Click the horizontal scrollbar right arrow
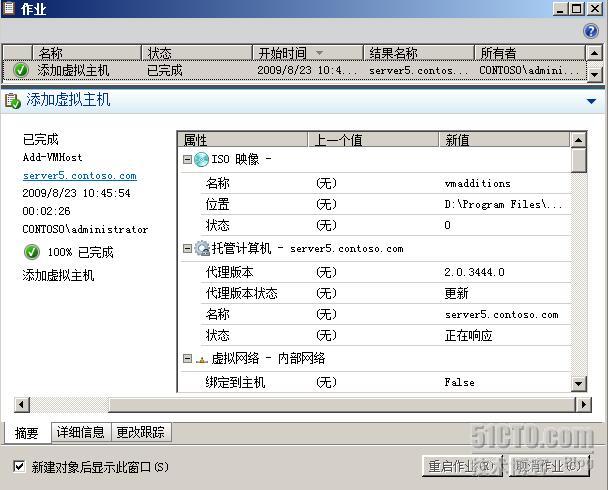The width and height of the screenshot is (608, 490). (584, 404)
